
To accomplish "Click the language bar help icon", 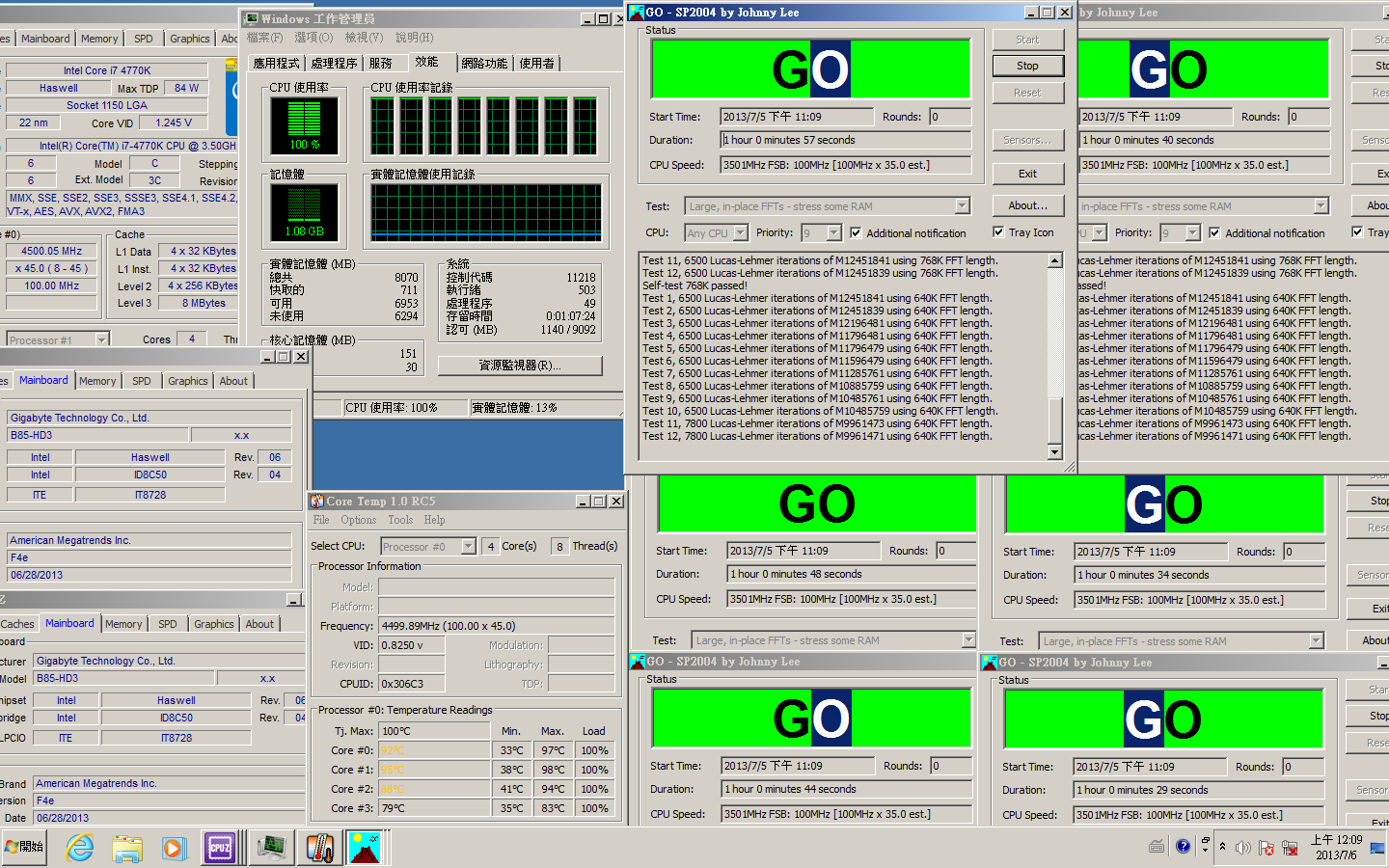I will pyautogui.click(x=1184, y=847).
